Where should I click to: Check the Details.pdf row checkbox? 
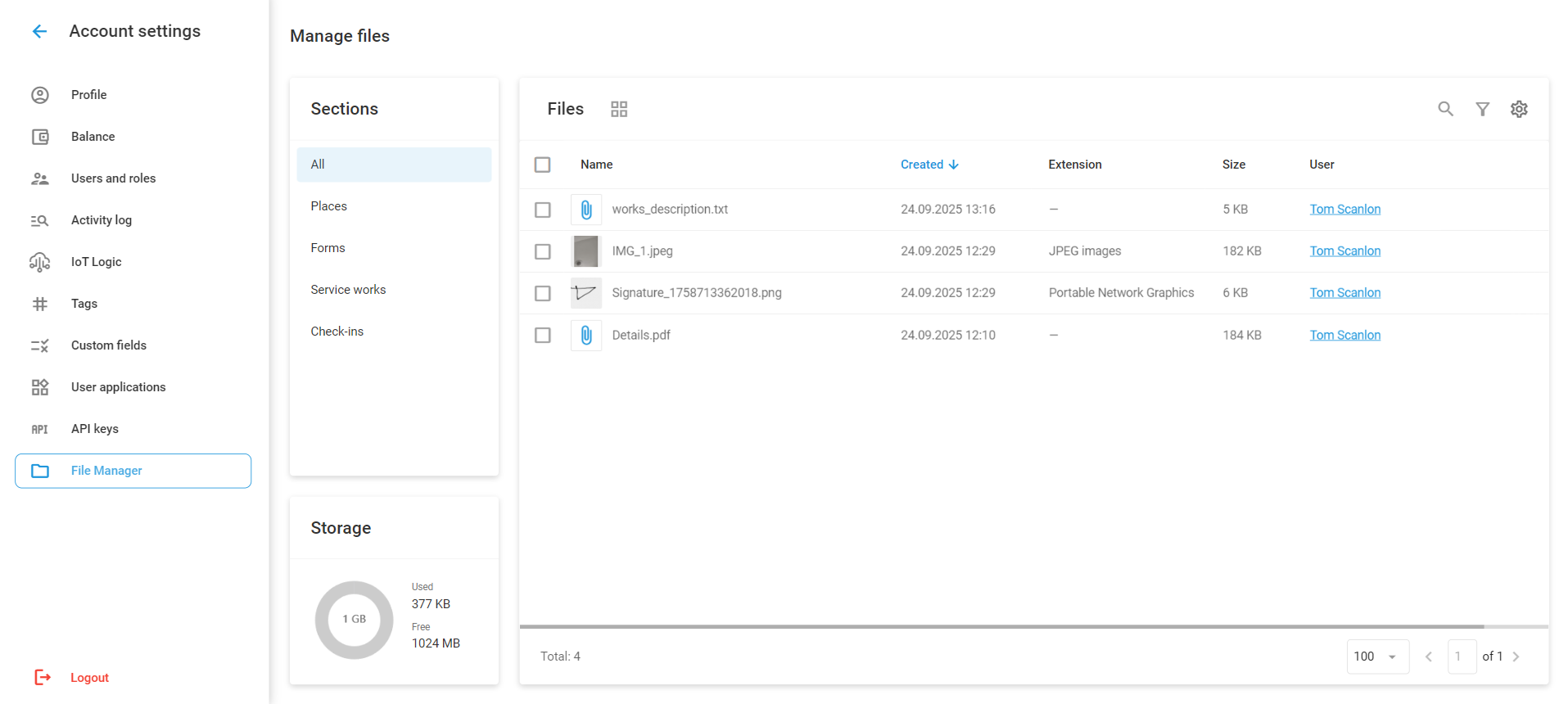click(543, 335)
